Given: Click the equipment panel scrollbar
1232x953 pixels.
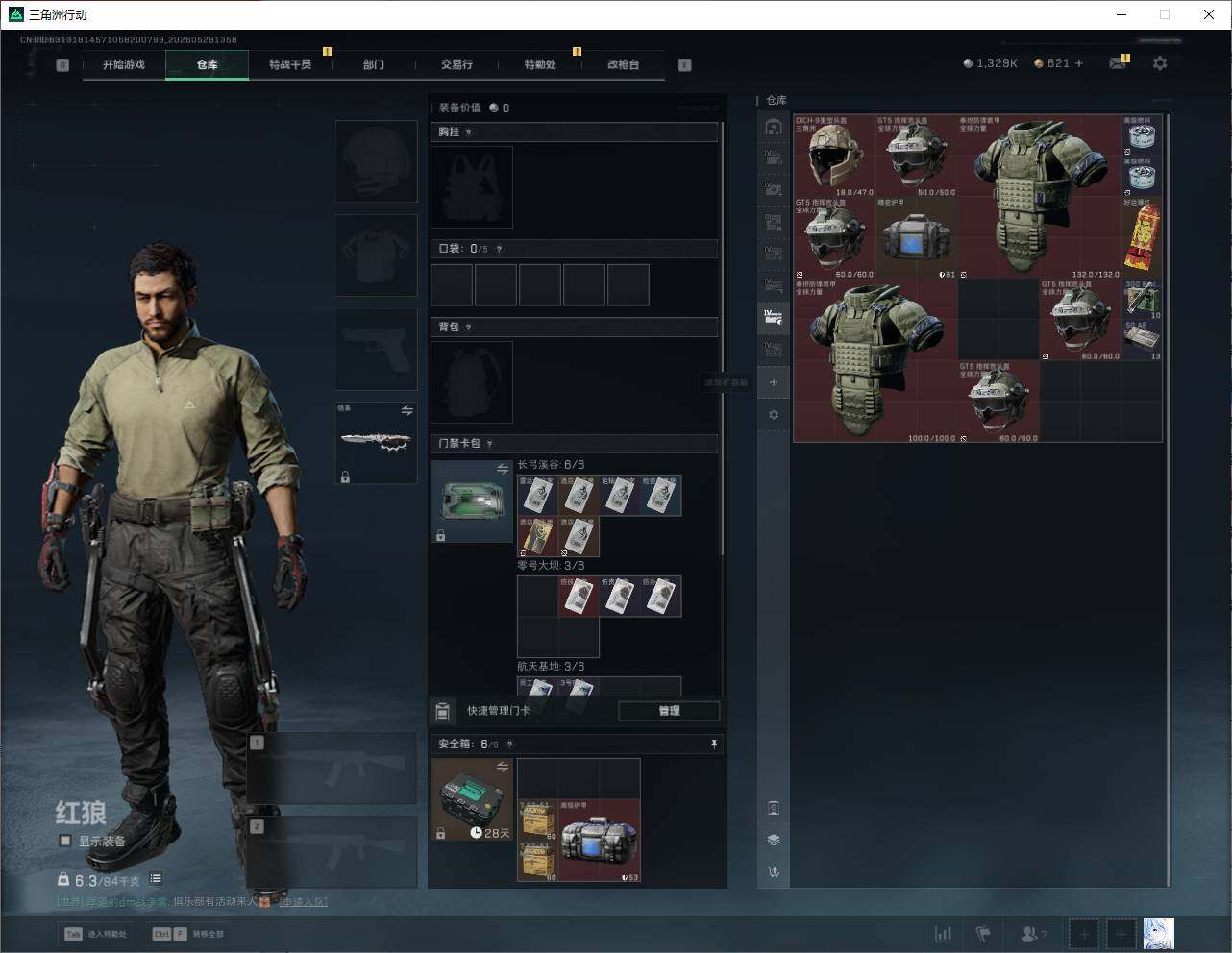Looking at the screenshot, I should click(x=723, y=336).
